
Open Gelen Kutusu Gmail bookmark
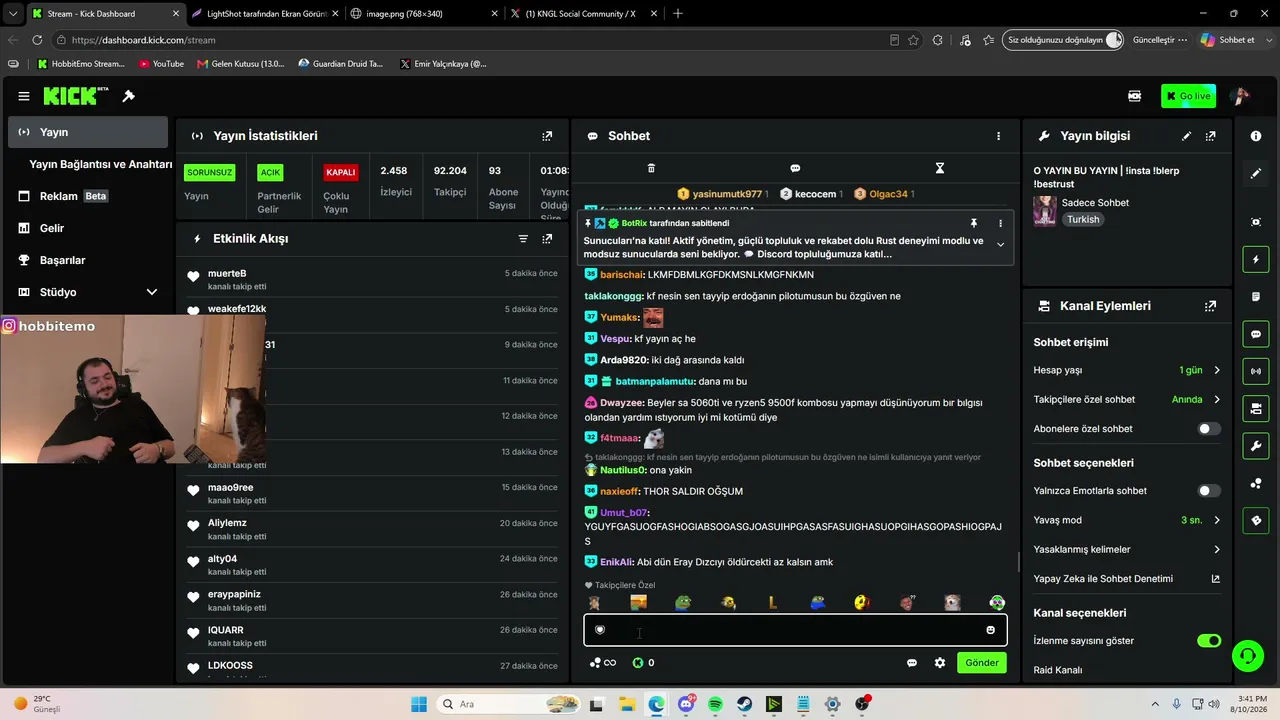click(241, 64)
